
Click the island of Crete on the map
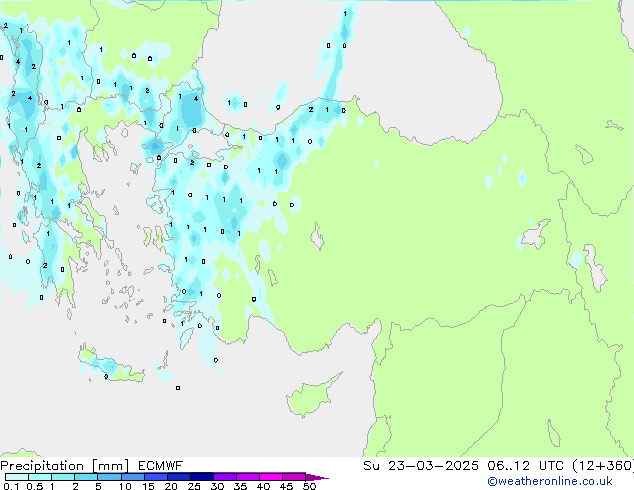pos(110,367)
